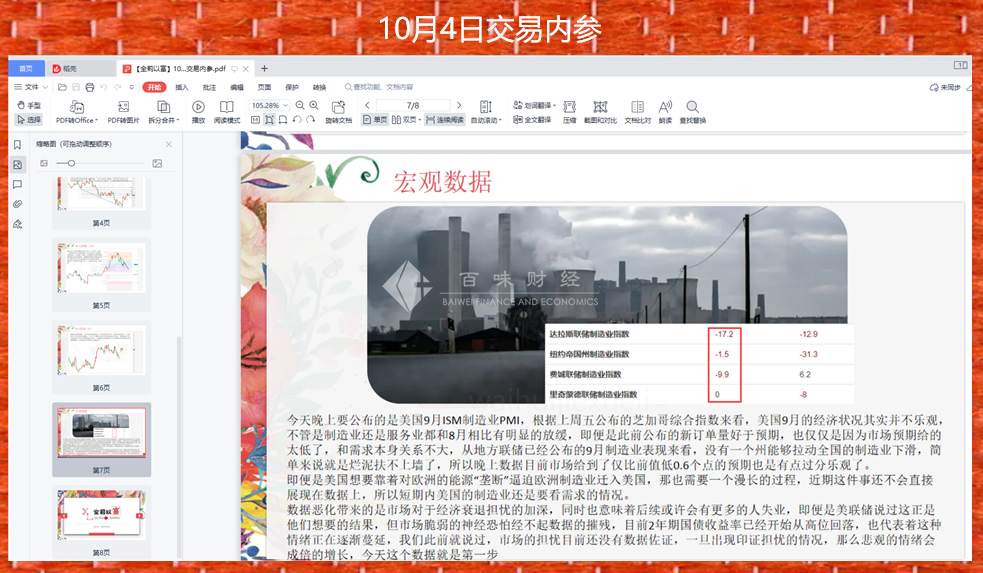
Task: Switch to the 编辑 ribbon tab
Action: (237, 87)
